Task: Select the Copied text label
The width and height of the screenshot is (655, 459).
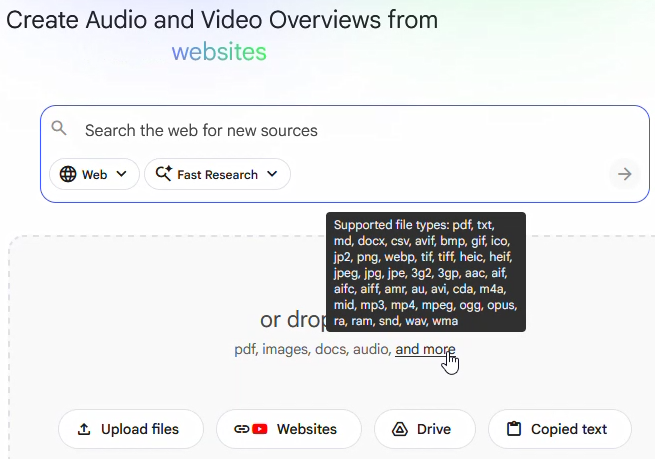Action: click(x=568, y=429)
